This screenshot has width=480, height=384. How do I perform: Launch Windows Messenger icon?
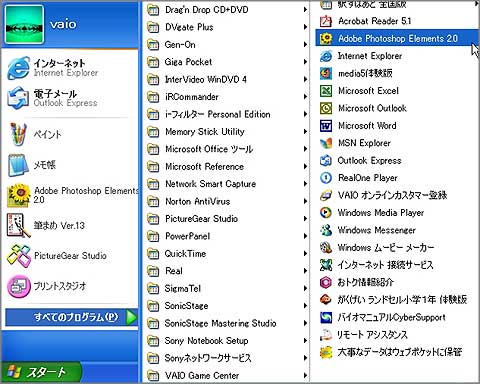click(x=326, y=230)
